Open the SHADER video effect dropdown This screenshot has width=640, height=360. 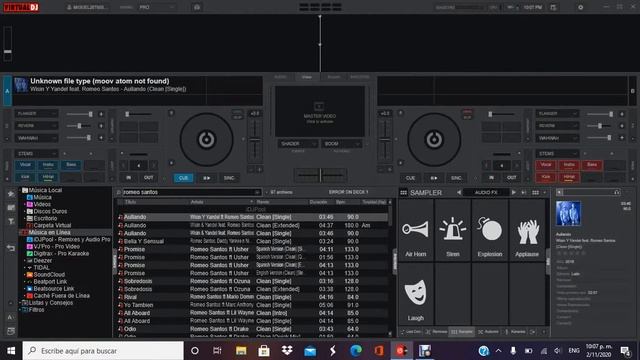point(298,144)
